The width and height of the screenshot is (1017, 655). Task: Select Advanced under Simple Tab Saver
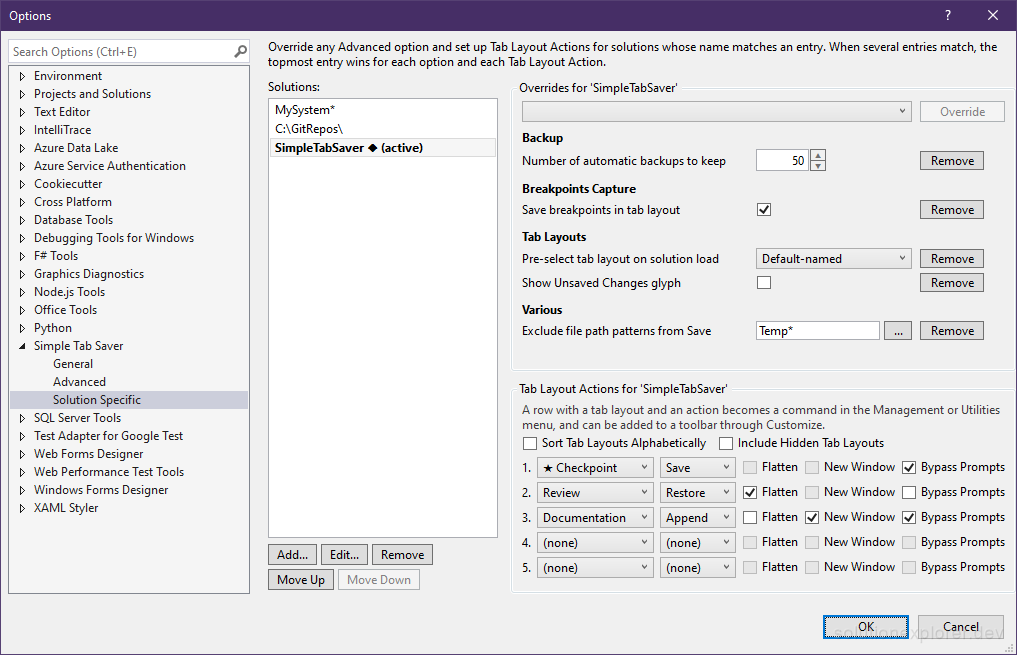click(x=79, y=382)
